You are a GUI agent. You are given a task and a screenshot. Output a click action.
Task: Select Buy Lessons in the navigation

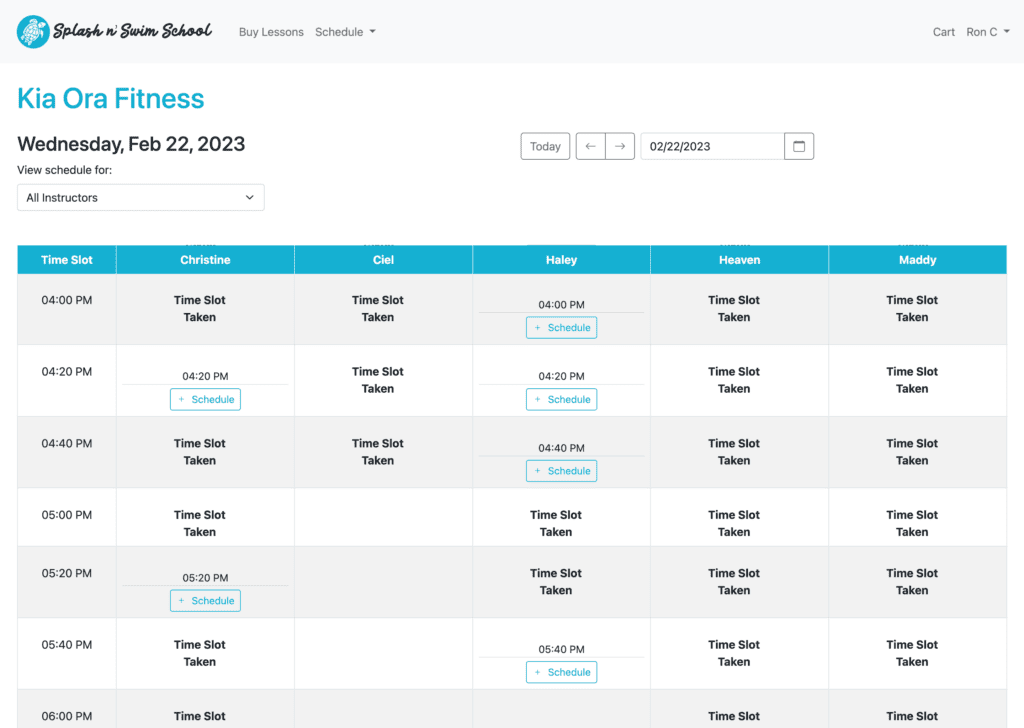click(x=270, y=31)
